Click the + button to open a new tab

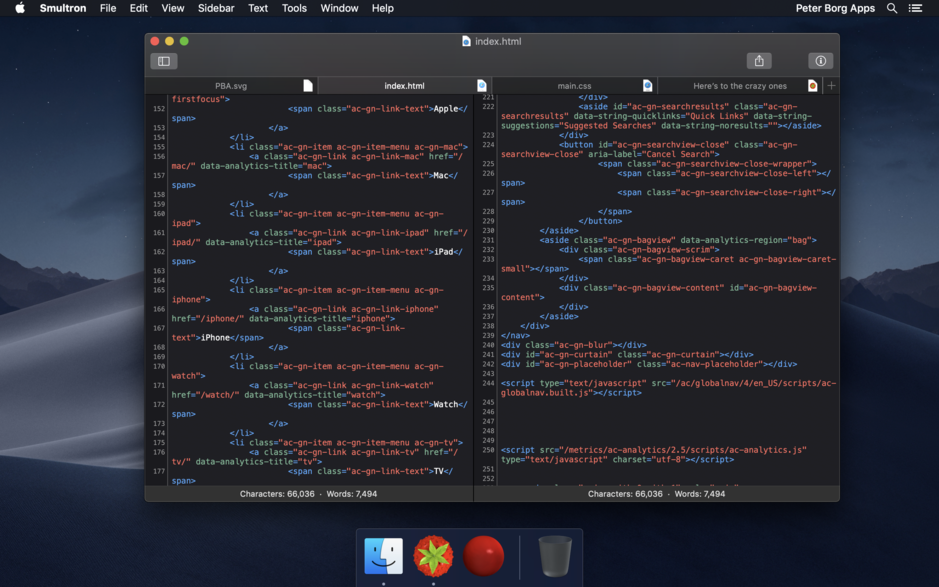pos(831,85)
